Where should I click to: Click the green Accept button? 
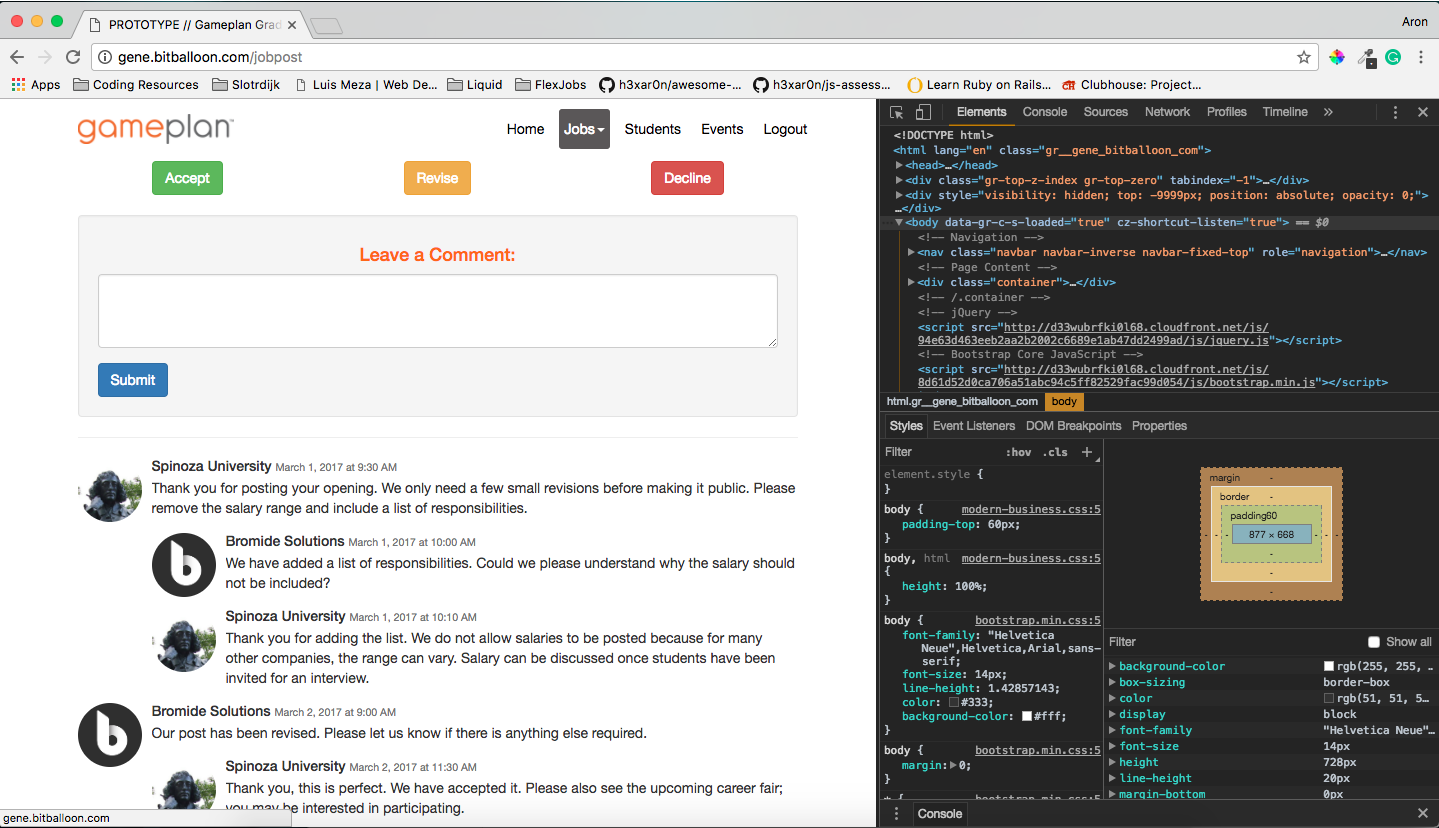187,178
